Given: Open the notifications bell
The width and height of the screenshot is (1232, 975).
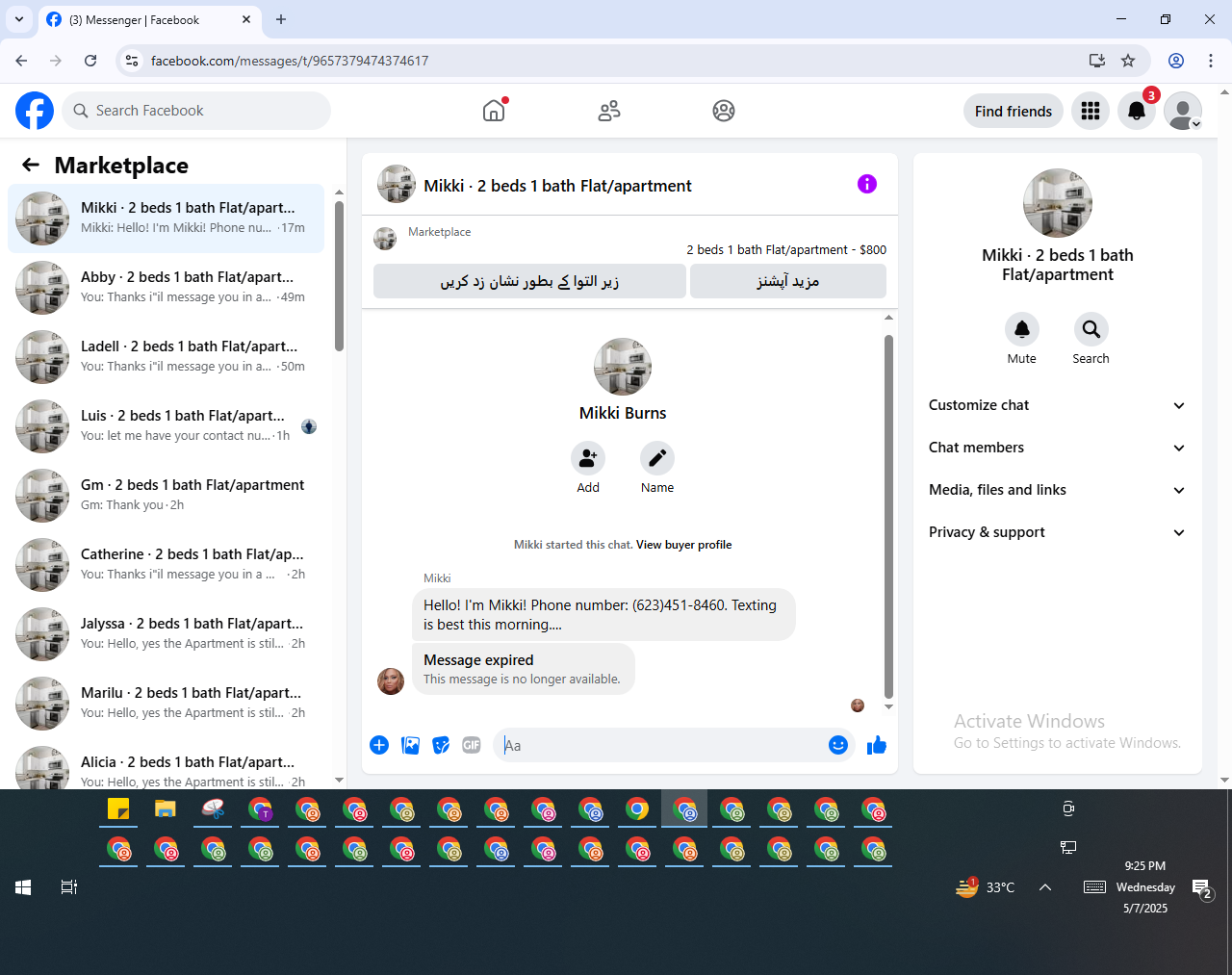Looking at the screenshot, I should [1137, 111].
